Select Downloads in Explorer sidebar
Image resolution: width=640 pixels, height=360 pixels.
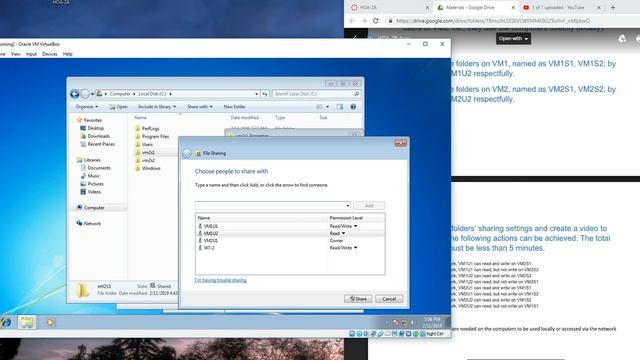(95, 136)
